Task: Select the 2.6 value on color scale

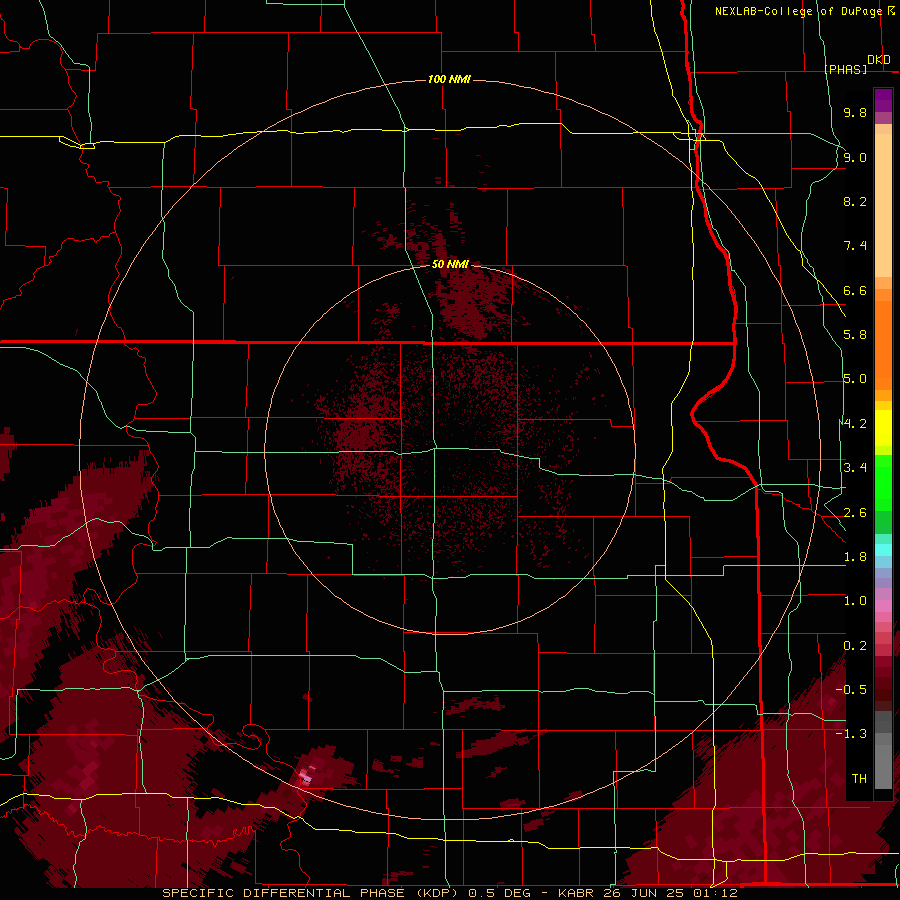Action: [855, 513]
